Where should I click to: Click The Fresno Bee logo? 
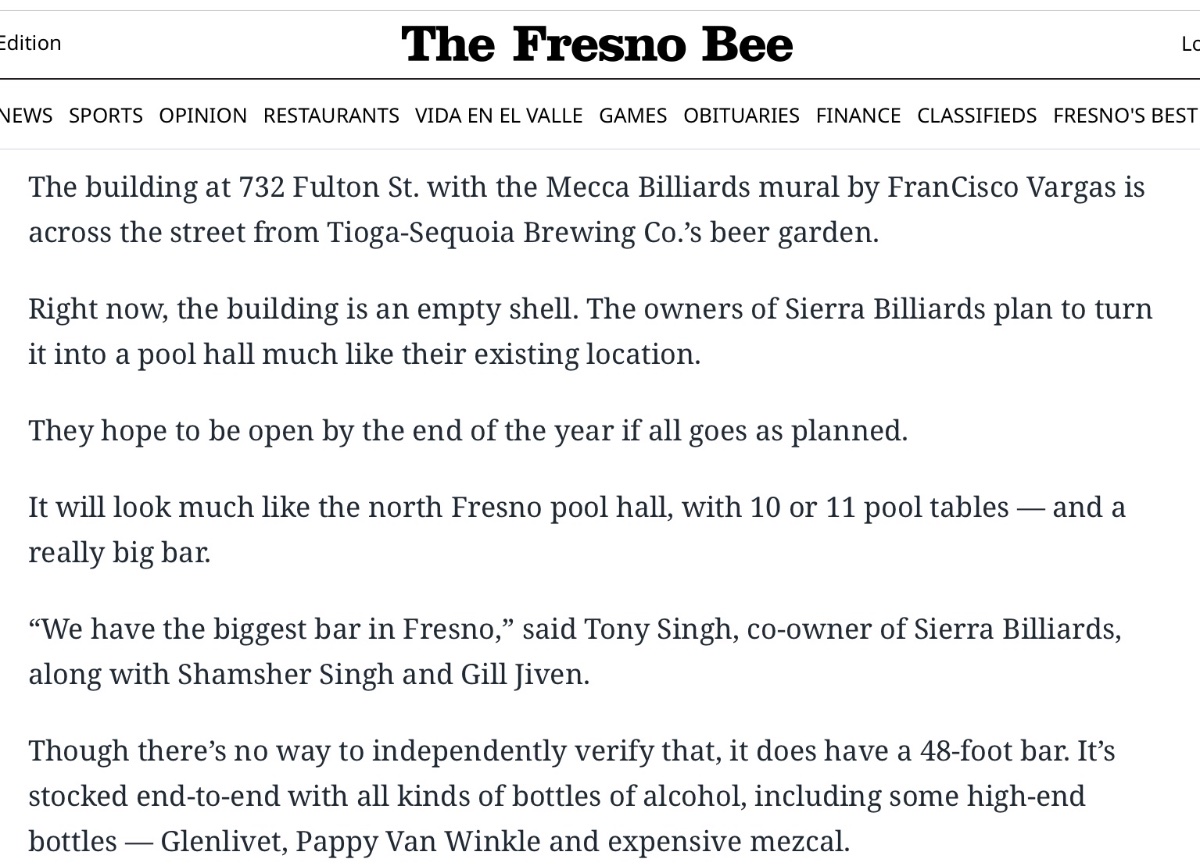tap(597, 45)
